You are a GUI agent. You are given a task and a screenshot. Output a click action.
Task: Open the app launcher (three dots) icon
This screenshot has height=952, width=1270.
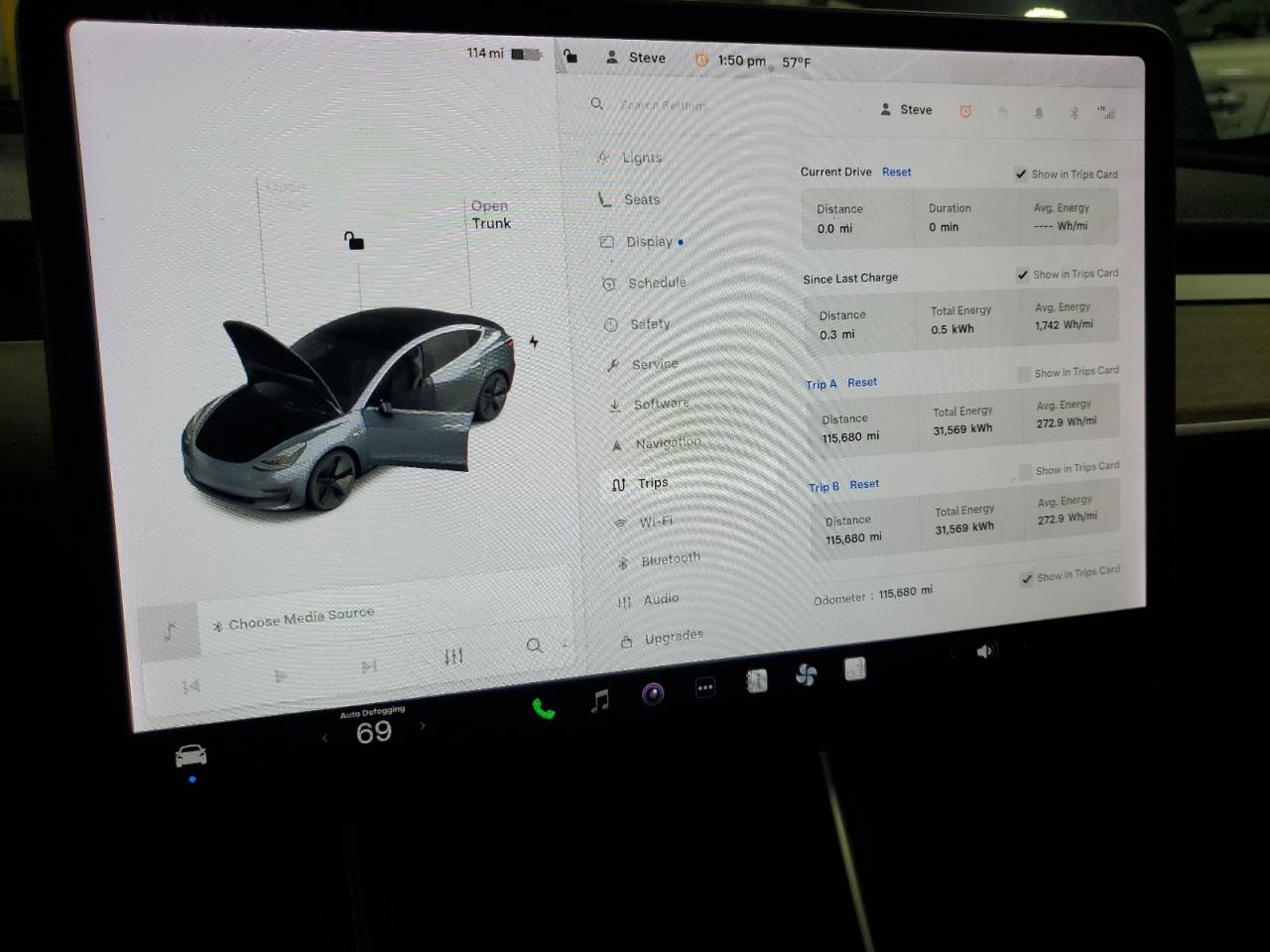coord(704,687)
